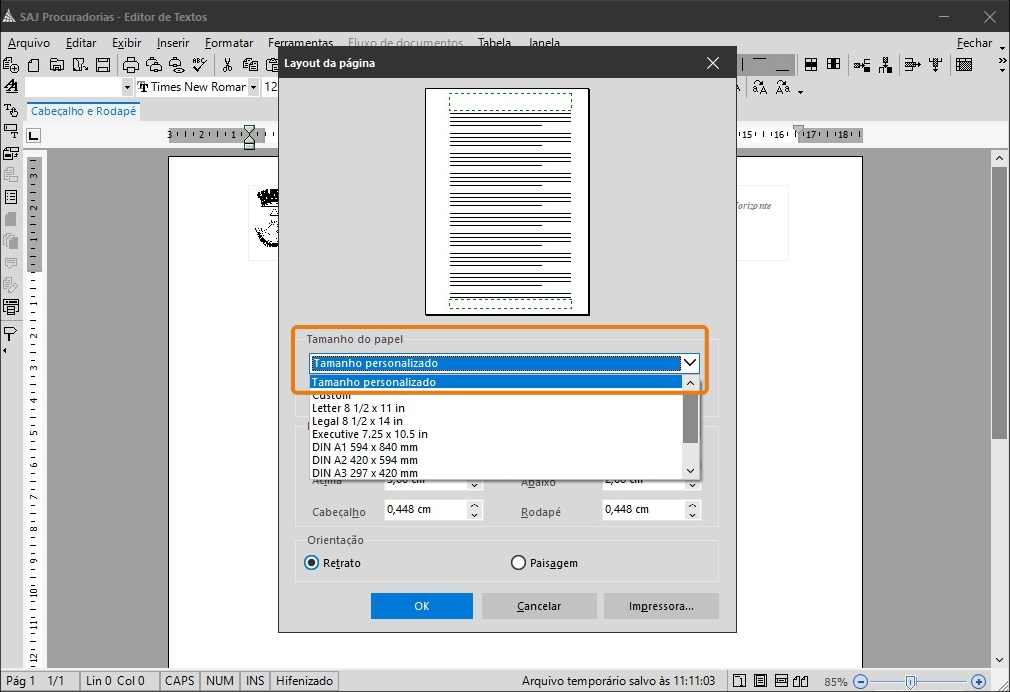
Task: Select the Paisagem orientation option
Action: pyautogui.click(x=518, y=563)
